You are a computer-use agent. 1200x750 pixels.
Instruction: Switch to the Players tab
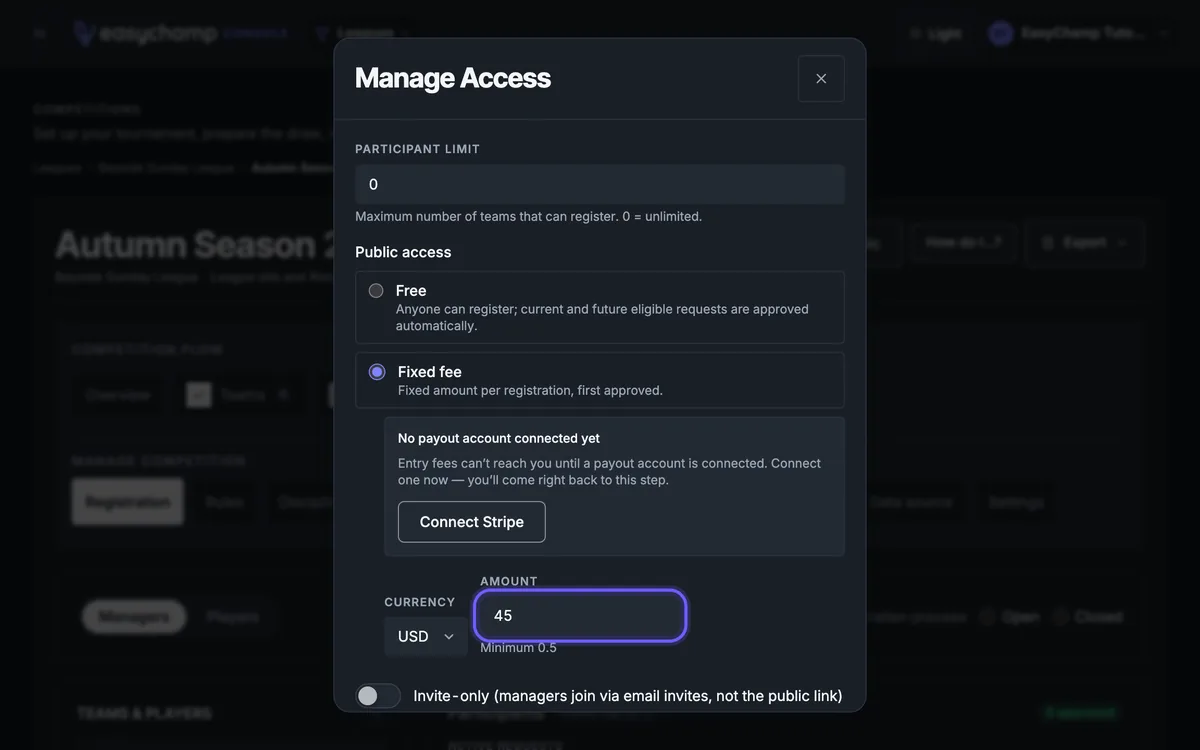point(233,617)
